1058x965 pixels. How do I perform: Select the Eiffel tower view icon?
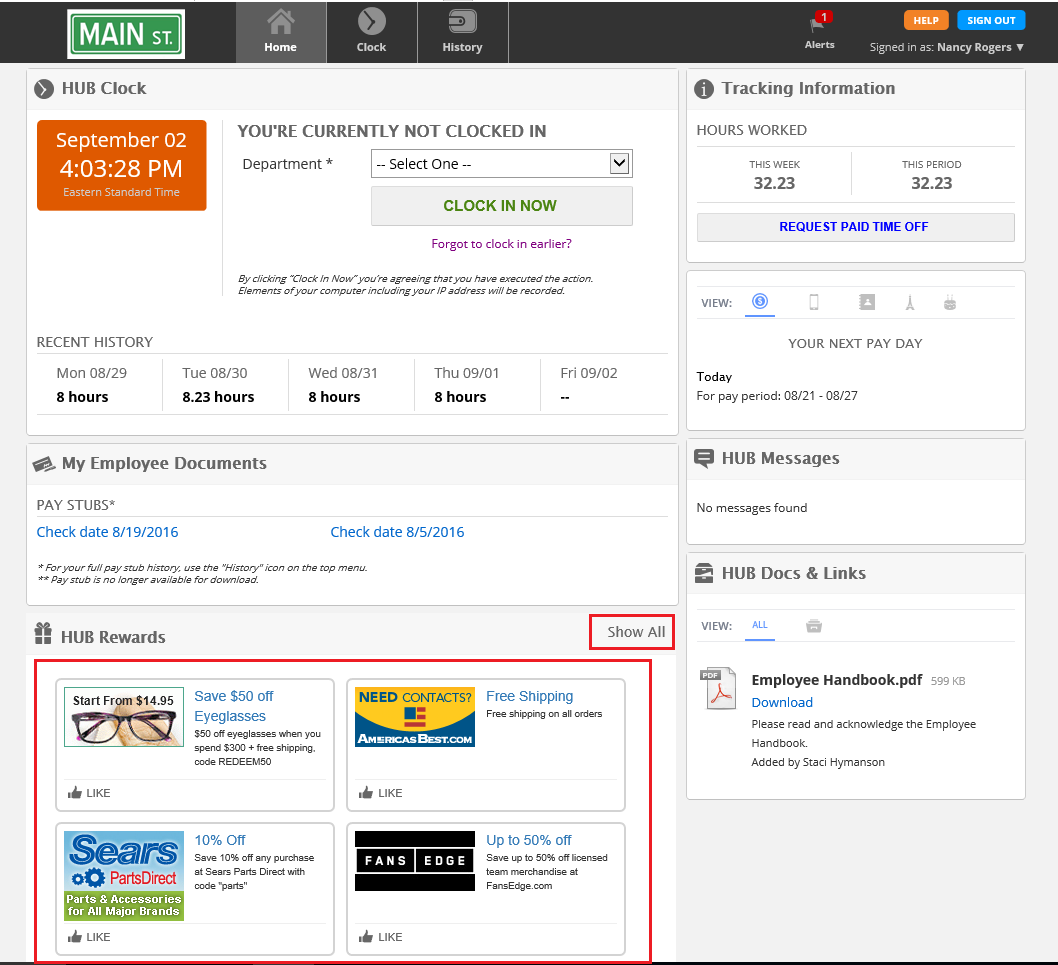(x=909, y=302)
